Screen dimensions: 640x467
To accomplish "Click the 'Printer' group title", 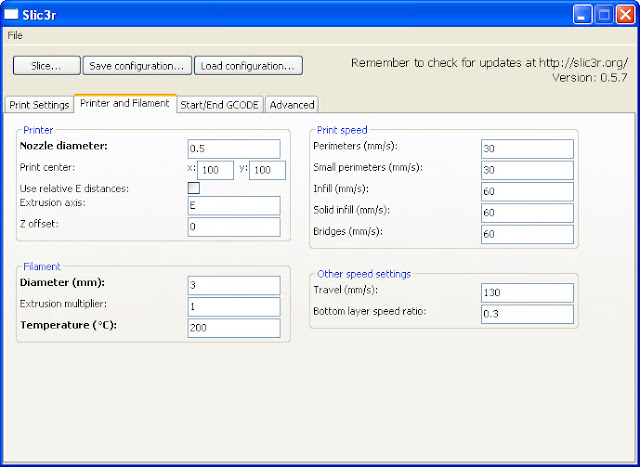I will (38, 130).
